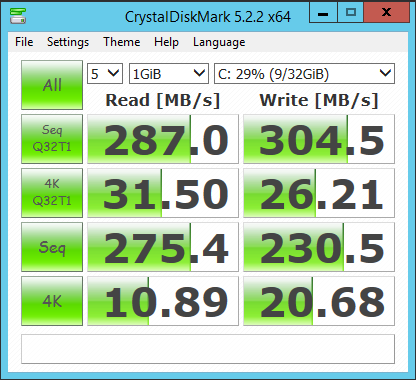This screenshot has height=380, width=416.
Task: Click the CrystalDiskMark app icon in title bar
Action: 18,16
